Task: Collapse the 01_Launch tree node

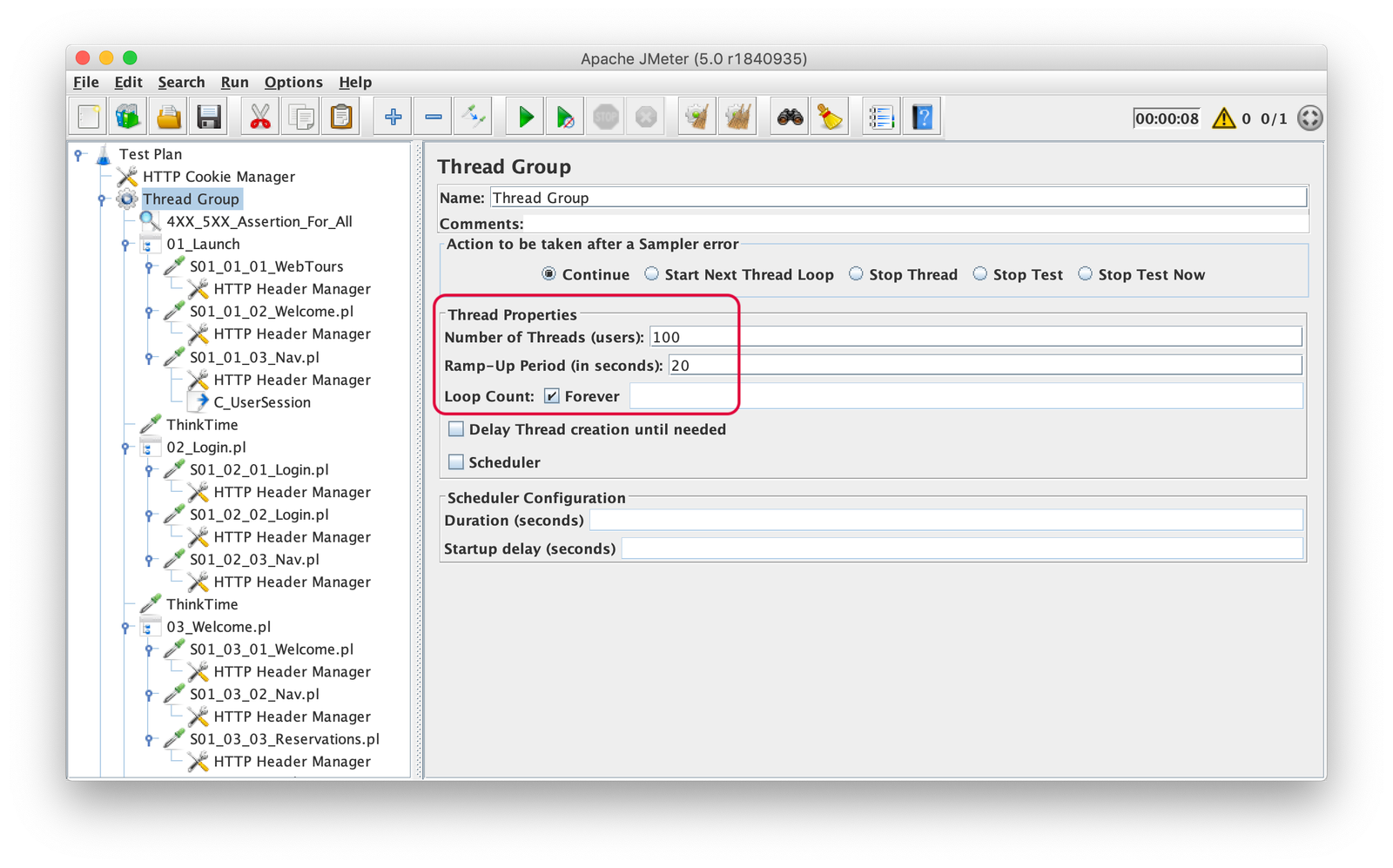Action: pos(125,245)
